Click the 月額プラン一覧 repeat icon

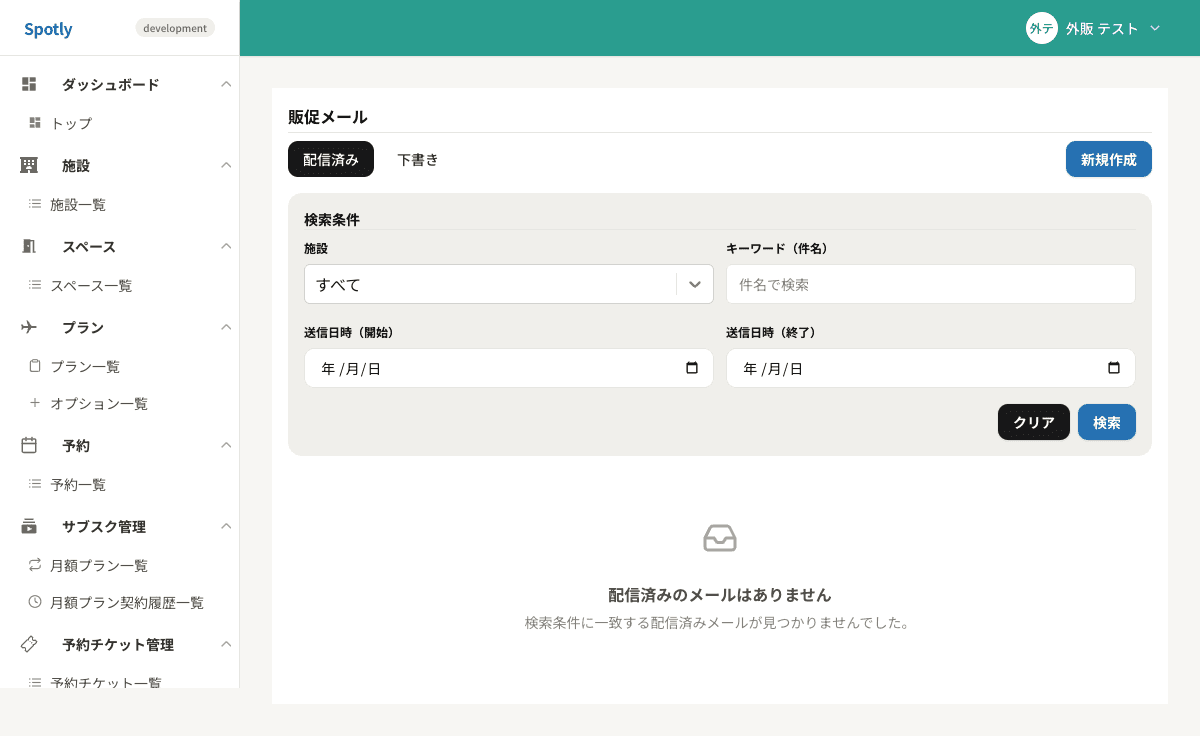(35, 565)
